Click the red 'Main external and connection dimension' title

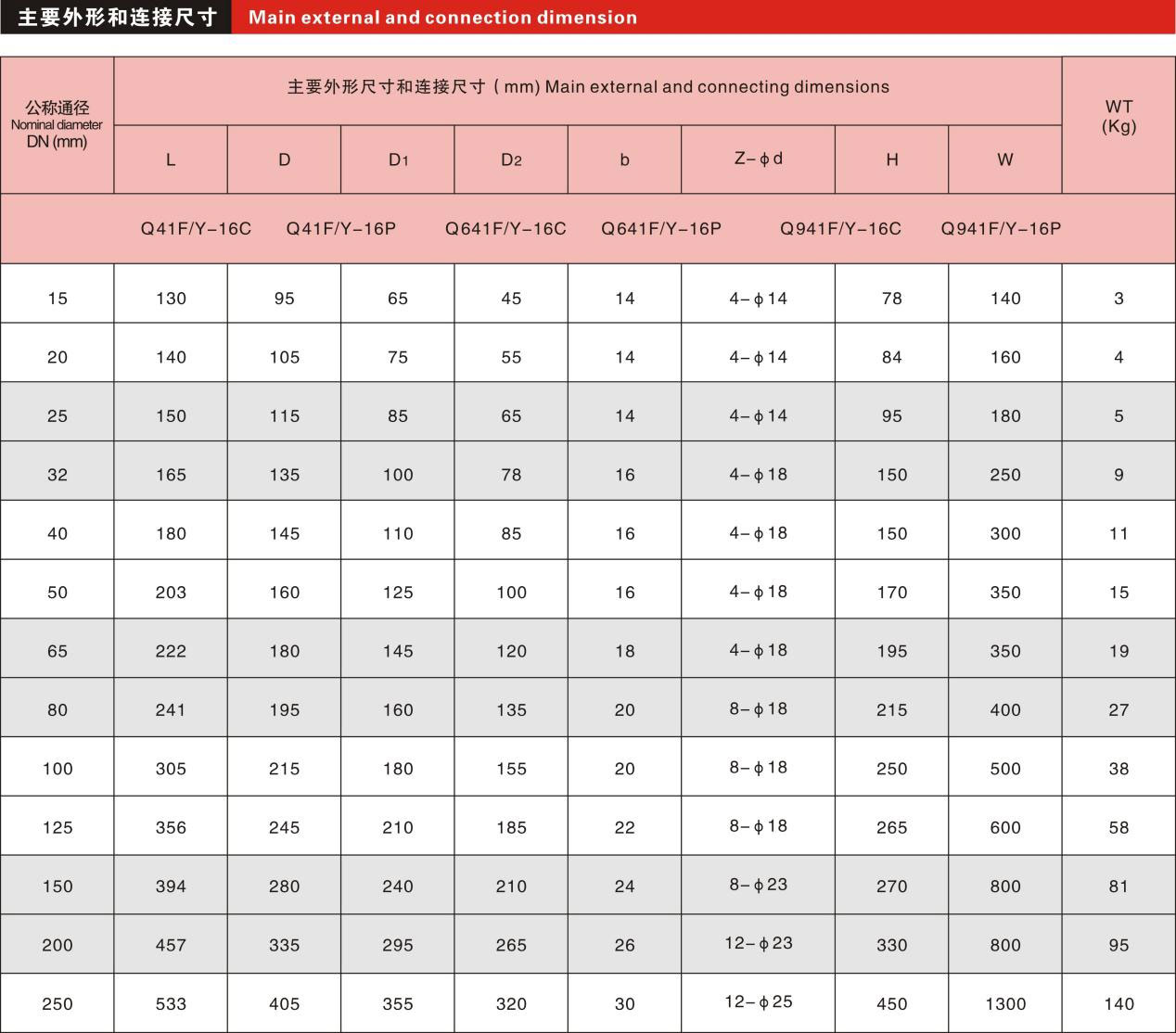442,18
